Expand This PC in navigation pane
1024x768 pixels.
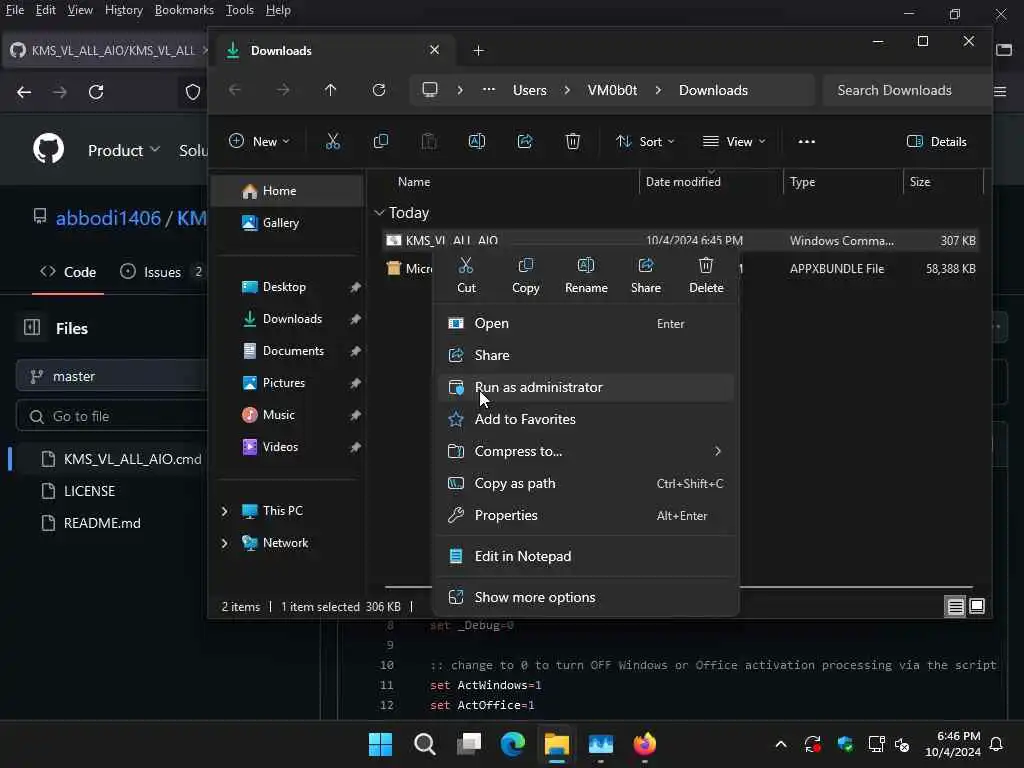point(225,511)
